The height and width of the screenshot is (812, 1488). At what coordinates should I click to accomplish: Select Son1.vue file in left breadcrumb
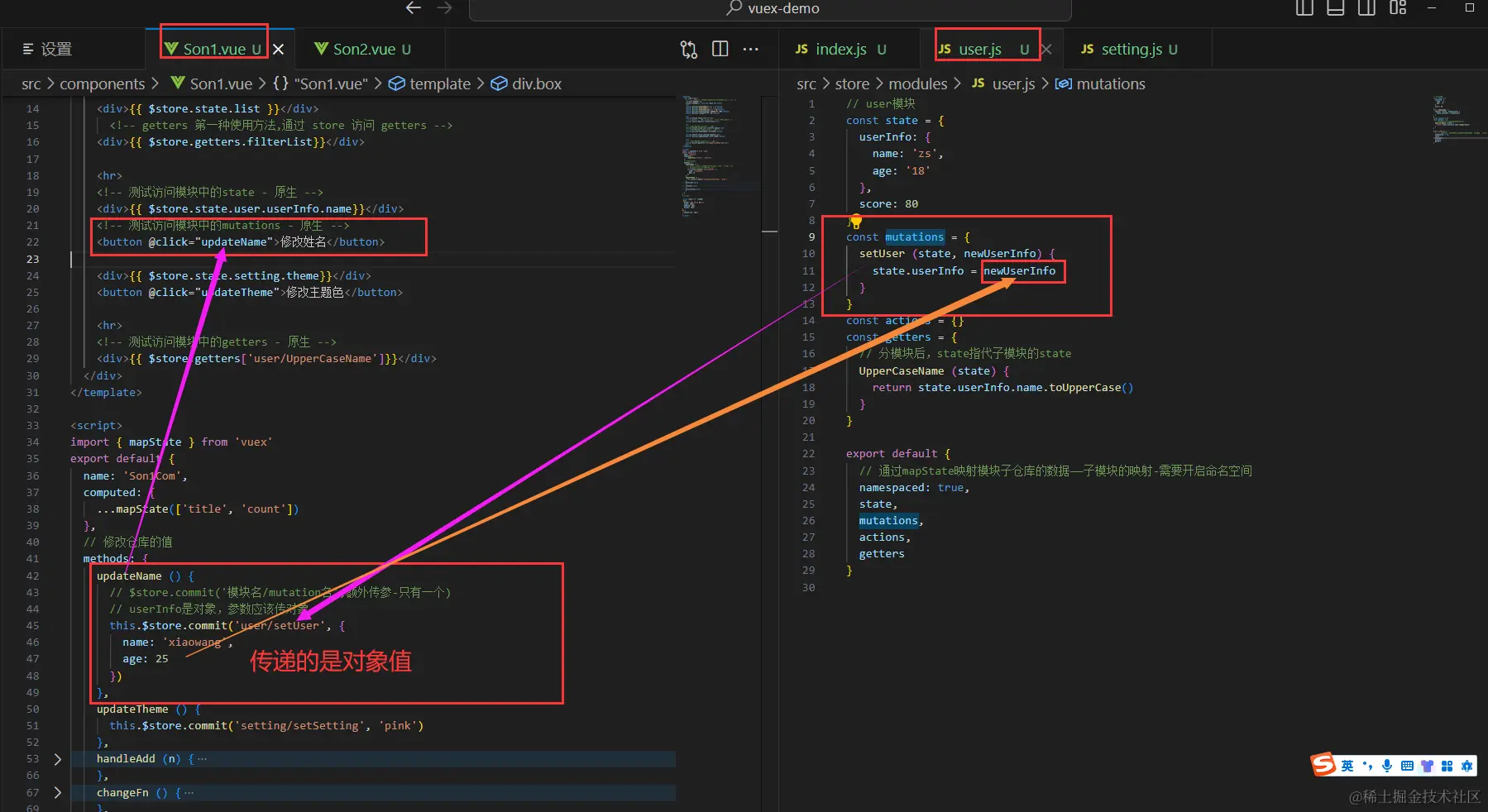(212, 84)
